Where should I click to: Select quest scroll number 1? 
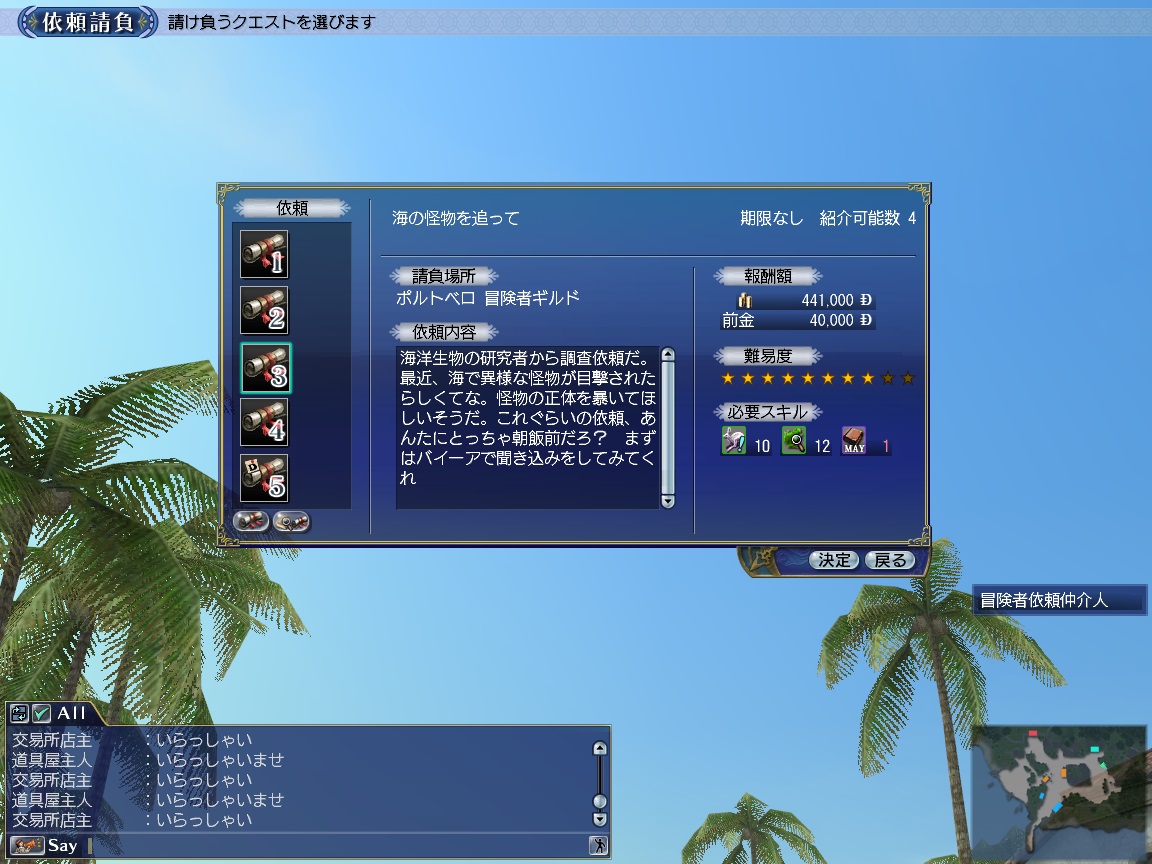pyautogui.click(x=264, y=255)
